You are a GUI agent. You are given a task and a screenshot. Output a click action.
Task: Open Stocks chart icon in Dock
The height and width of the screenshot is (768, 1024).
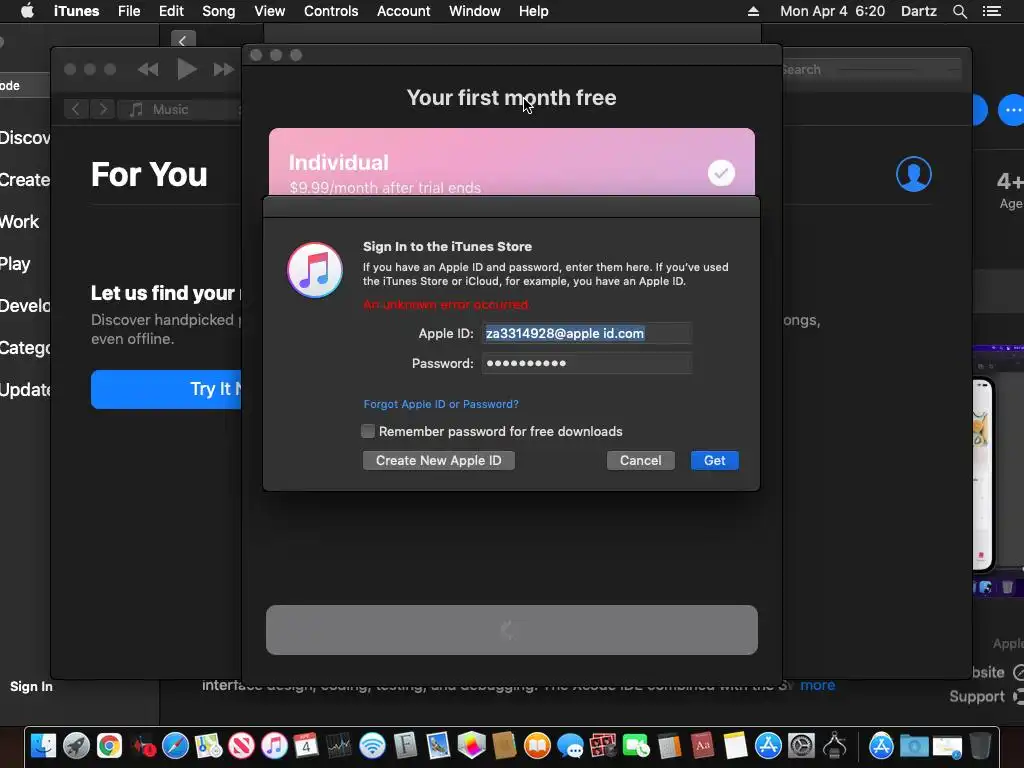point(340,745)
